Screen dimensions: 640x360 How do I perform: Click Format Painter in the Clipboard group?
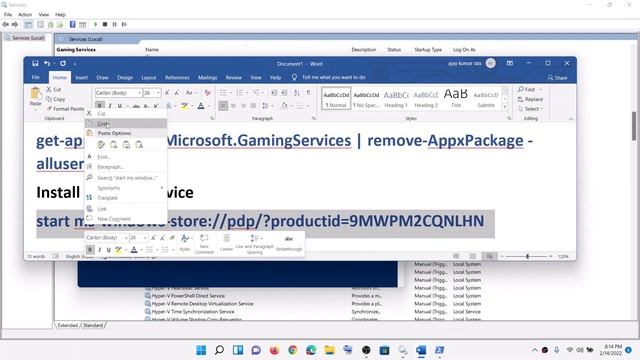[65, 109]
